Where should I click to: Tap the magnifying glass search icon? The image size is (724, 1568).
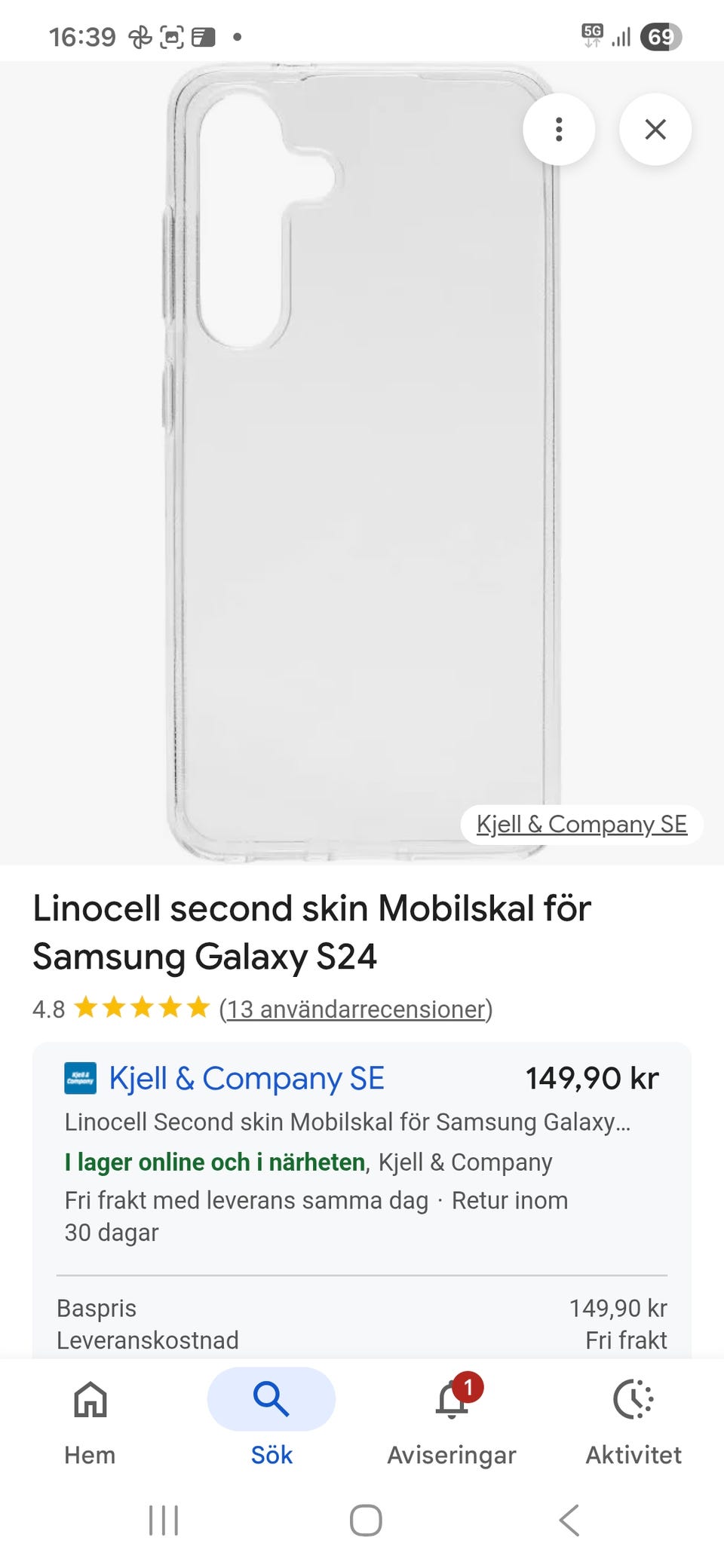point(271,1399)
